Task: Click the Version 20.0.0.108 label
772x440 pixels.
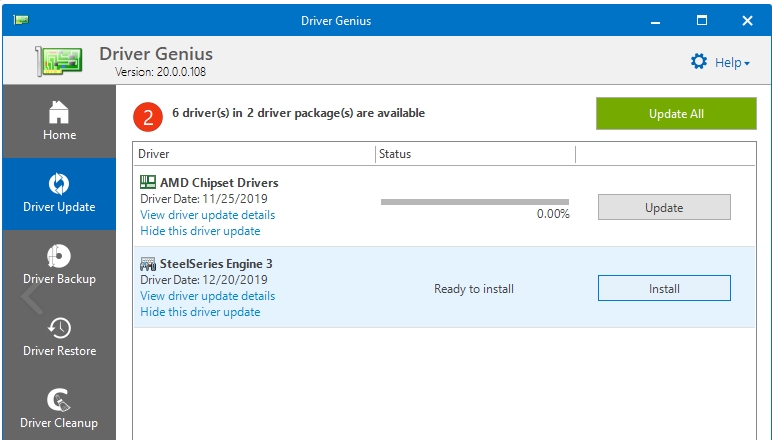Action: click(161, 72)
